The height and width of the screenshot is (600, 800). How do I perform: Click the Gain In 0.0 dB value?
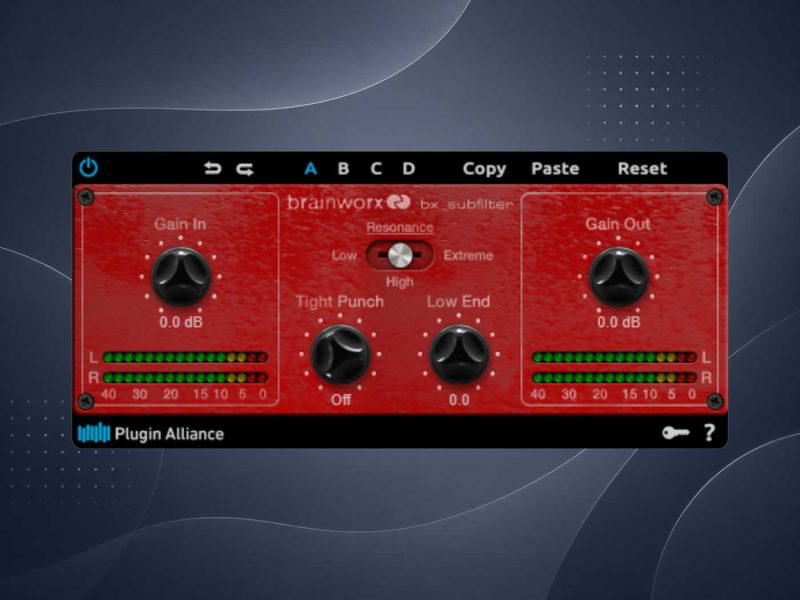181,322
